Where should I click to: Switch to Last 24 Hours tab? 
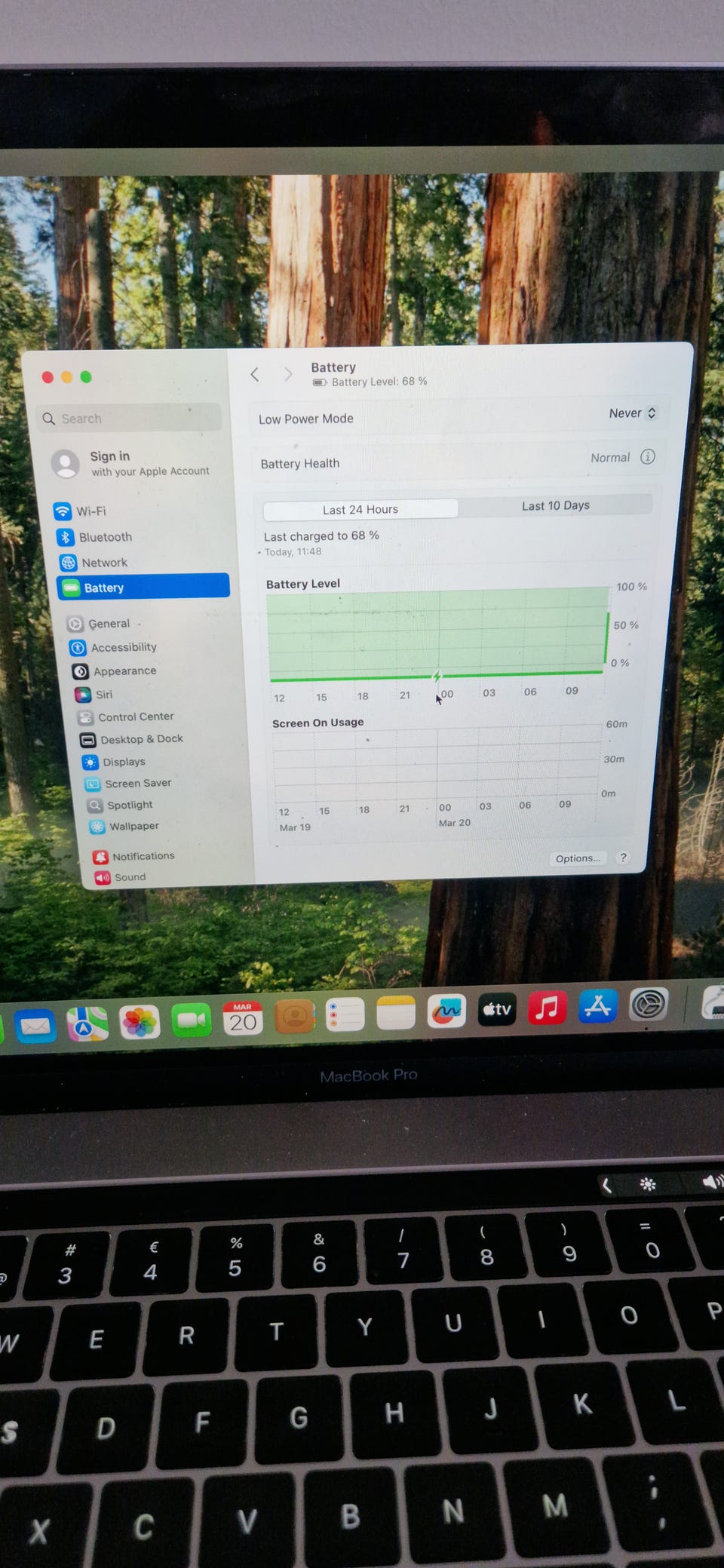[360, 509]
